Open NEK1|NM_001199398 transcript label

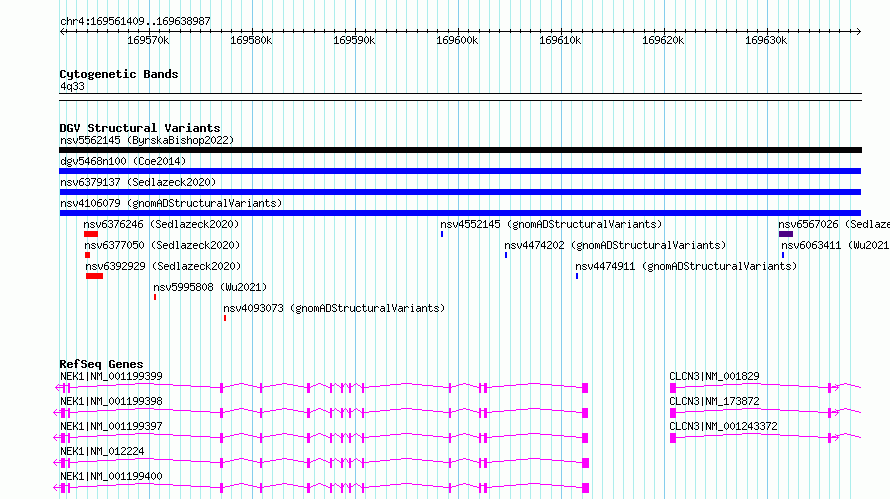111,401
